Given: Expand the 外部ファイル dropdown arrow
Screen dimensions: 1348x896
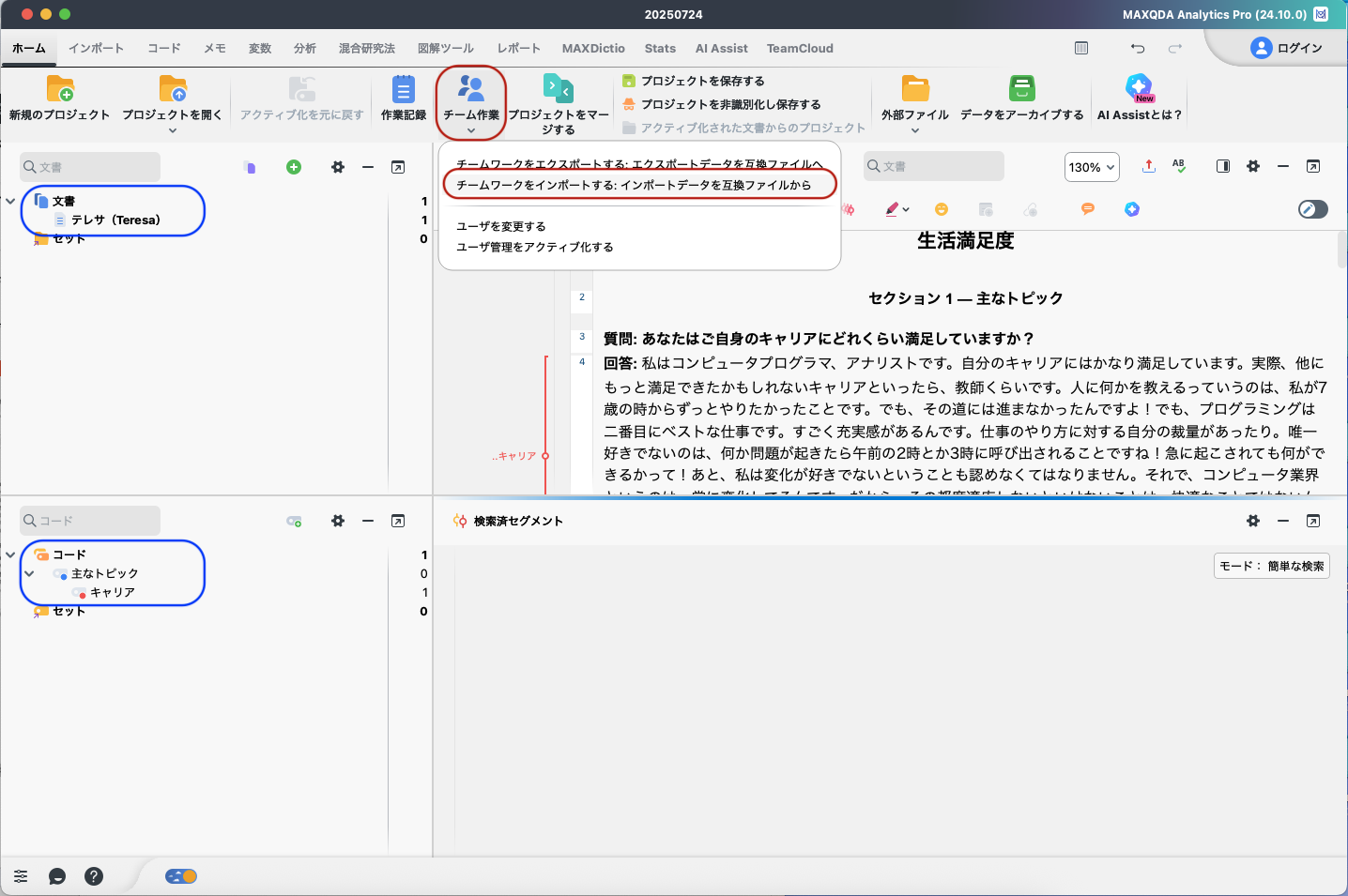Looking at the screenshot, I should [x=915, y=130].
